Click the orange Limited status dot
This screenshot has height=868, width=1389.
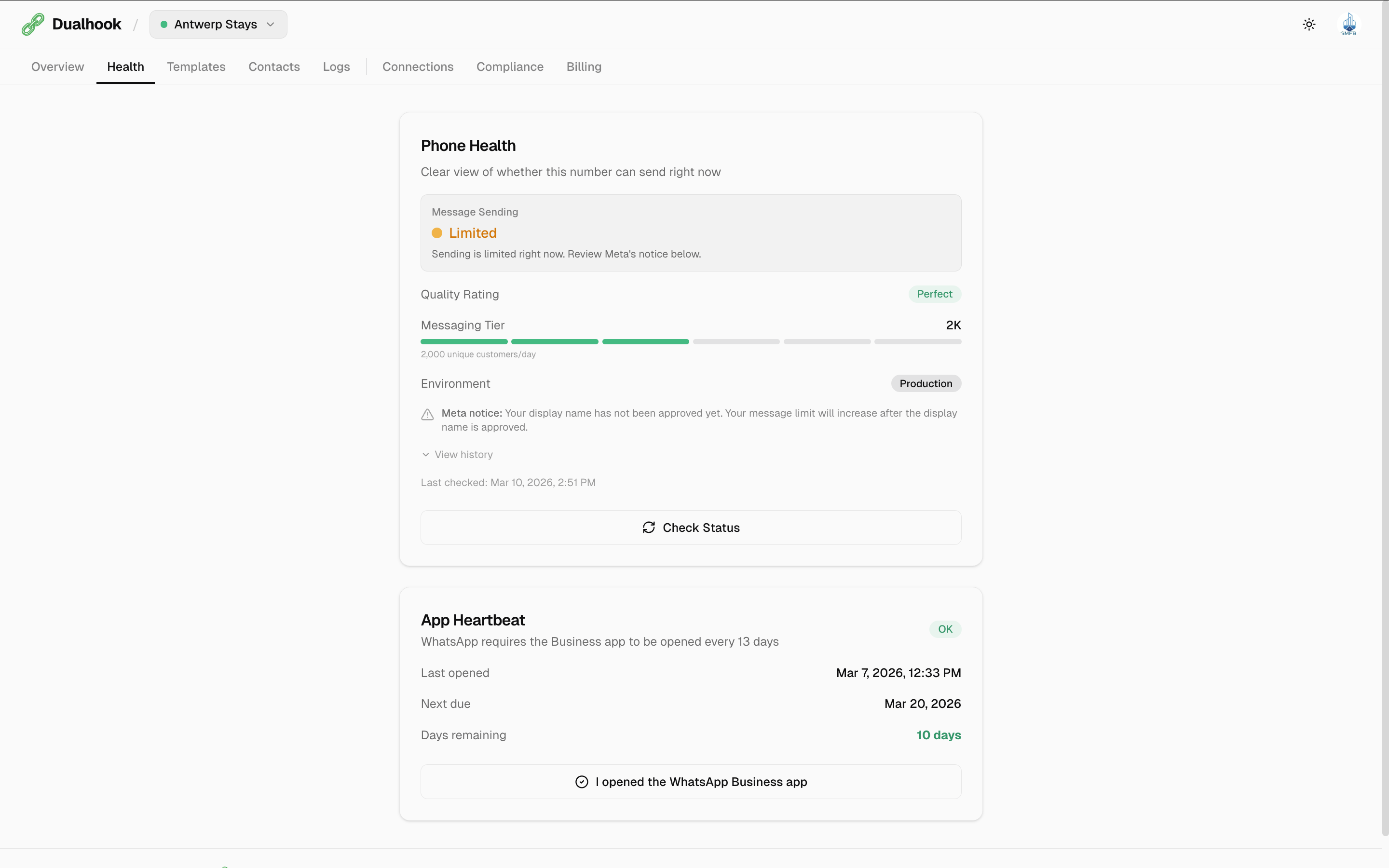click(437, 233)
